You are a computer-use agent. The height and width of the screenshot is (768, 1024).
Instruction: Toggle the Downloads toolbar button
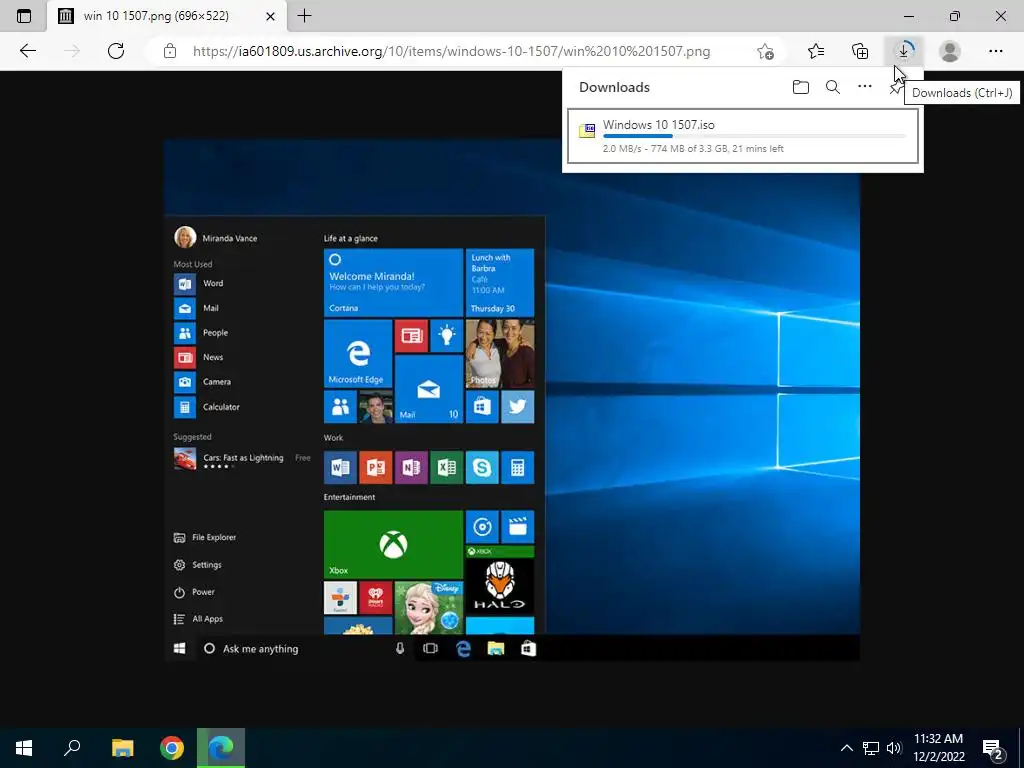[904, 51]
